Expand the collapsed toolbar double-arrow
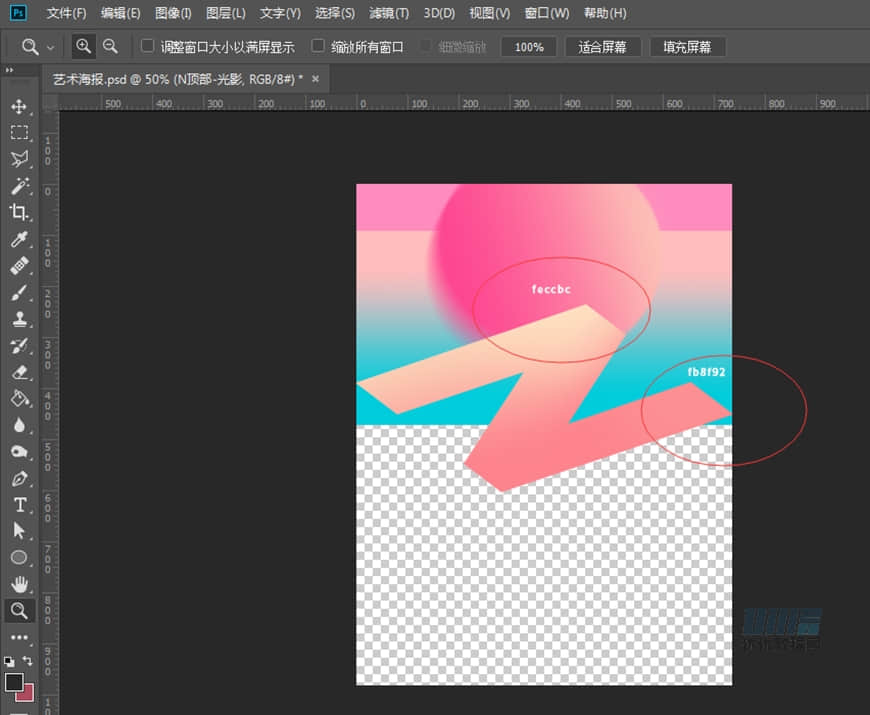The height and width of the screenshot is (715, 870). tap(9, 71)
